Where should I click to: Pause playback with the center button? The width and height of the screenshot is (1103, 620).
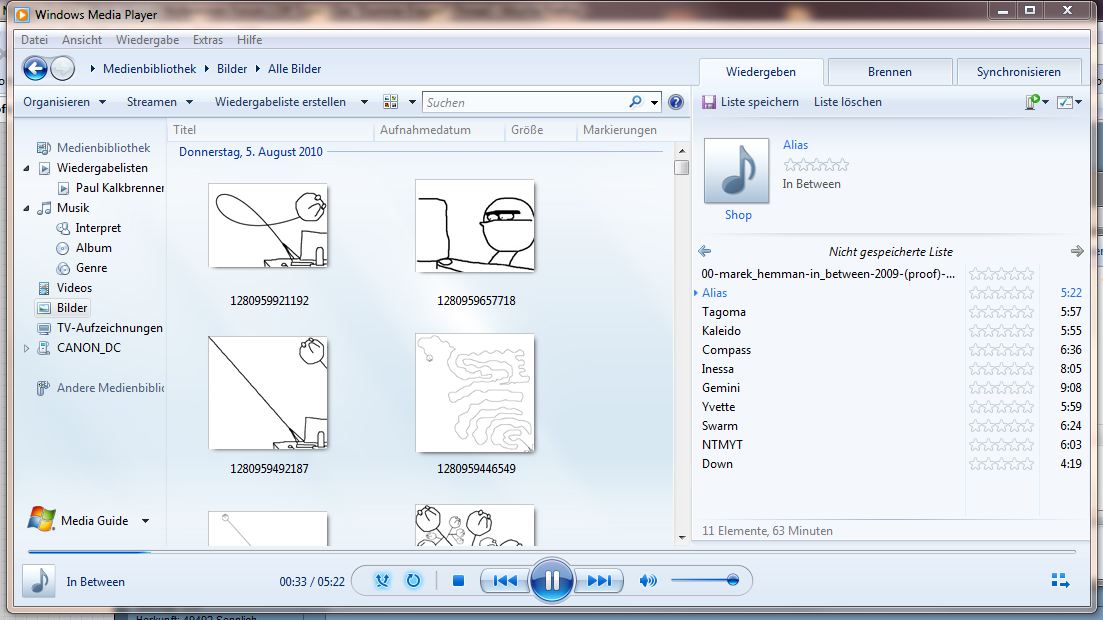(x=551, y=580)
